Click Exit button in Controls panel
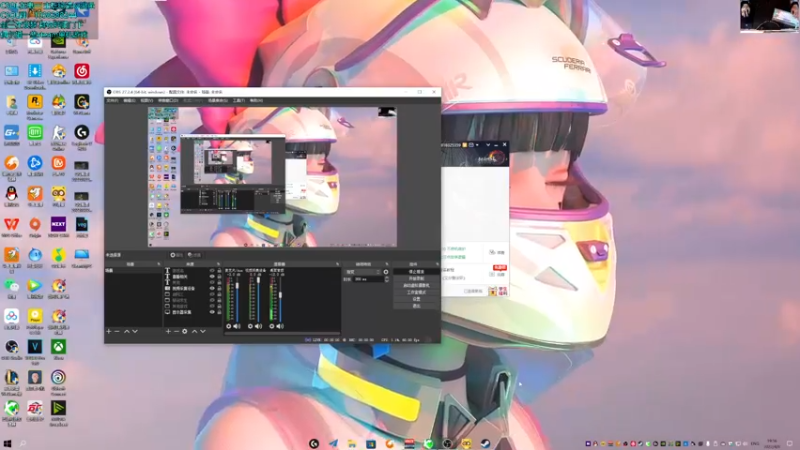This screenshot has height=450, width=800. pos(416,306)
